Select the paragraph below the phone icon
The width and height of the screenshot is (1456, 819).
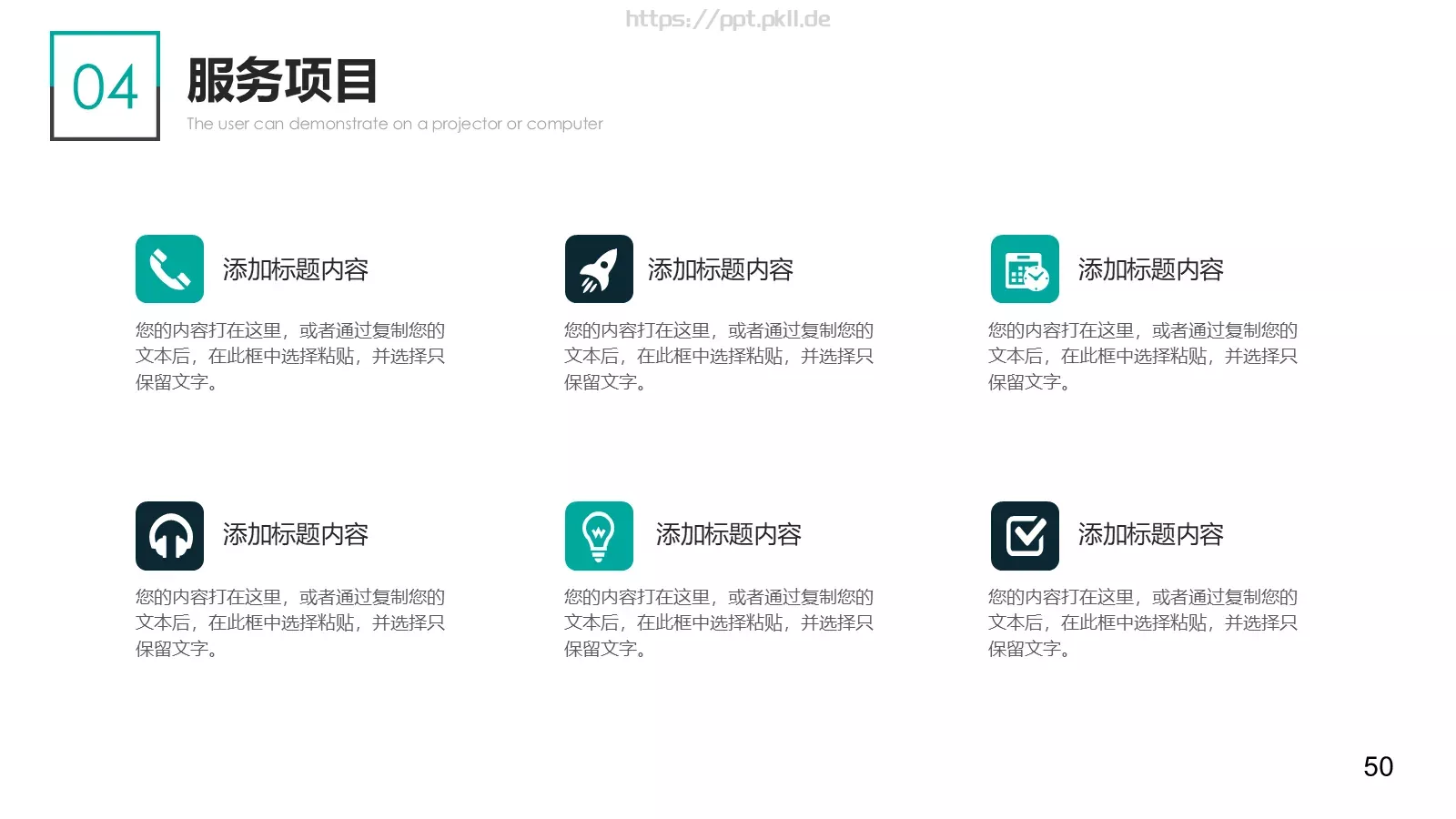[290, 356]
